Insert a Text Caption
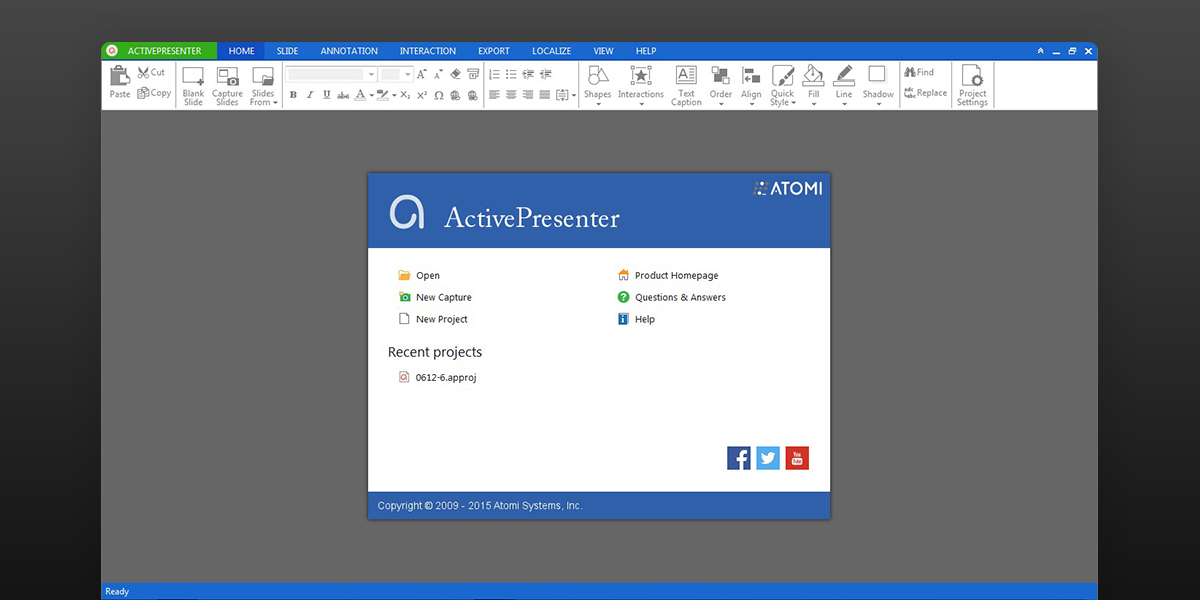Screen dimensions: 1200x600 tap(686, 86)
